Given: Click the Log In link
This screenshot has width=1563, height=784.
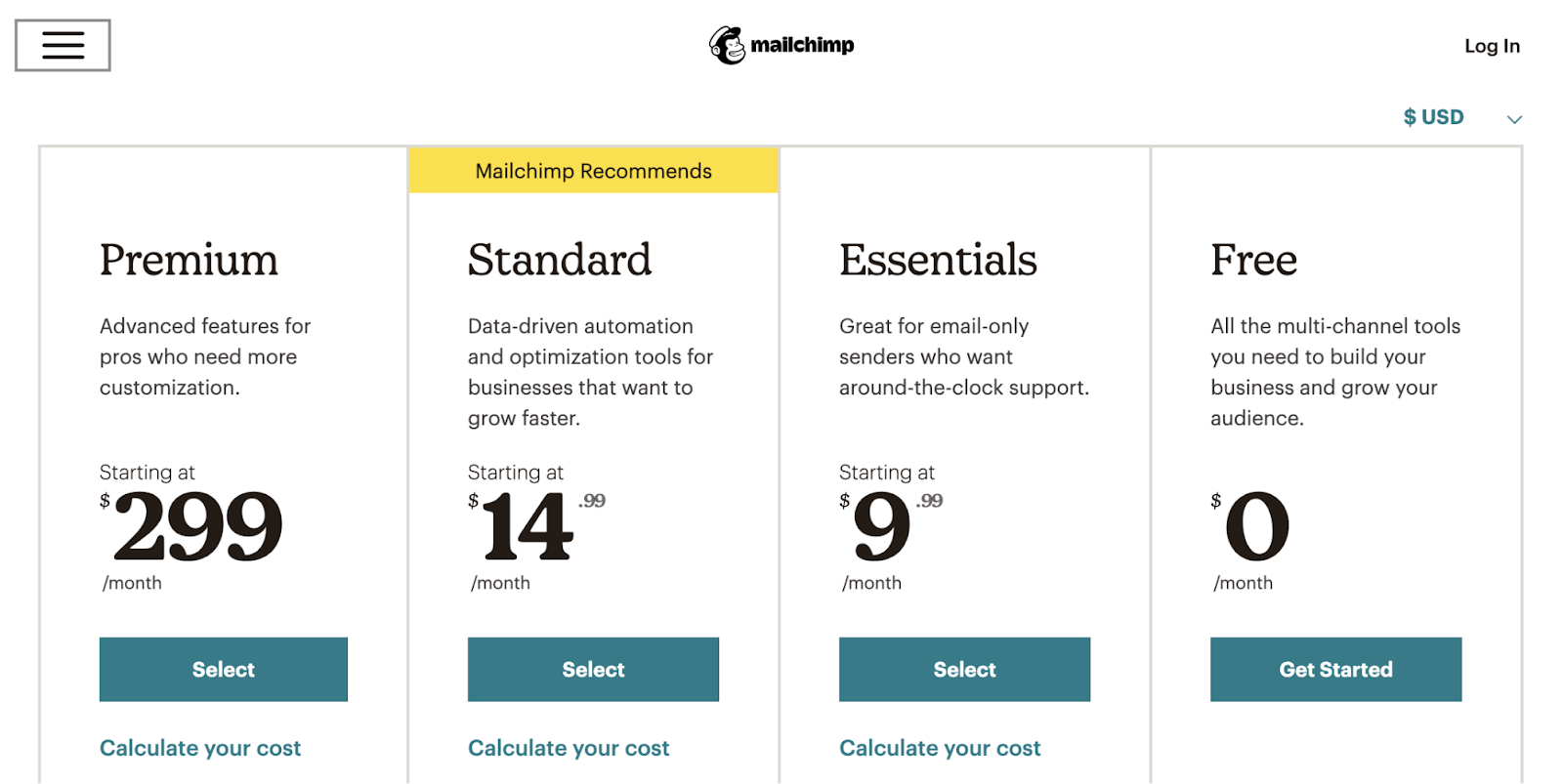Looking at the screenshot, I should [x=1492, y=46].
